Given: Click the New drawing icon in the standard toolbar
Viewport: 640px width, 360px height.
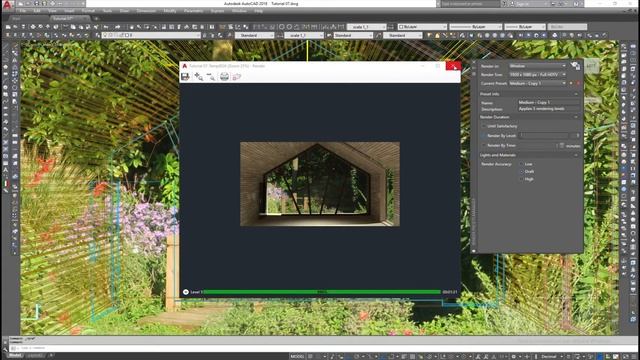Looking at the screenshot, I should (x=8, y=27).
